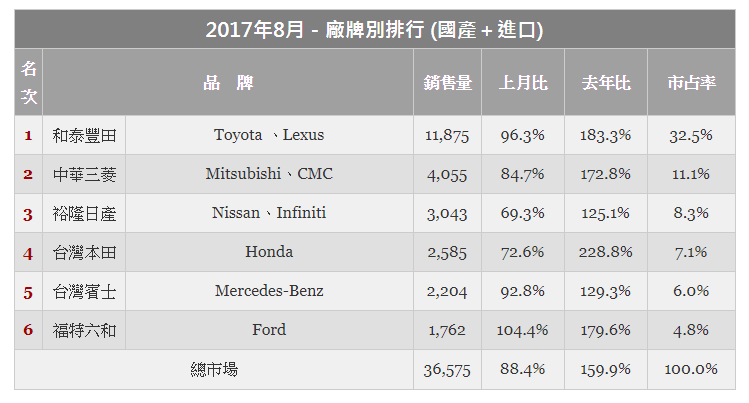Click the Honda brand cell

(x=269, y=252)
